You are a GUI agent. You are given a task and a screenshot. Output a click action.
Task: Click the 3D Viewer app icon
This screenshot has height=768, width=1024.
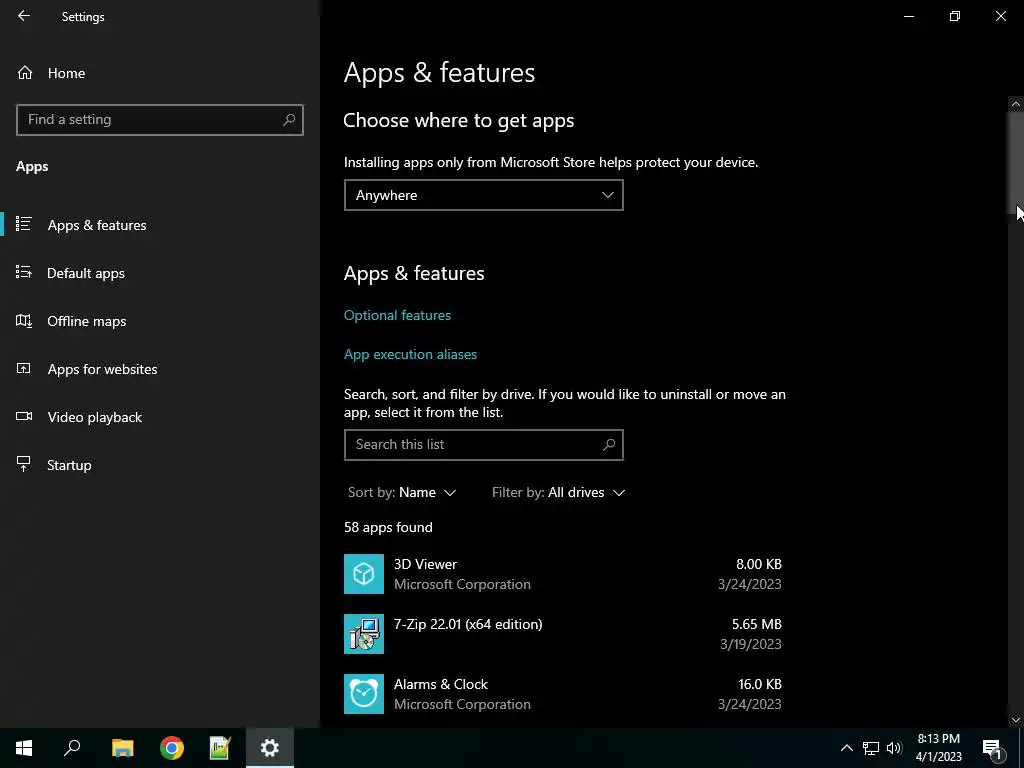tap(364, 574)
